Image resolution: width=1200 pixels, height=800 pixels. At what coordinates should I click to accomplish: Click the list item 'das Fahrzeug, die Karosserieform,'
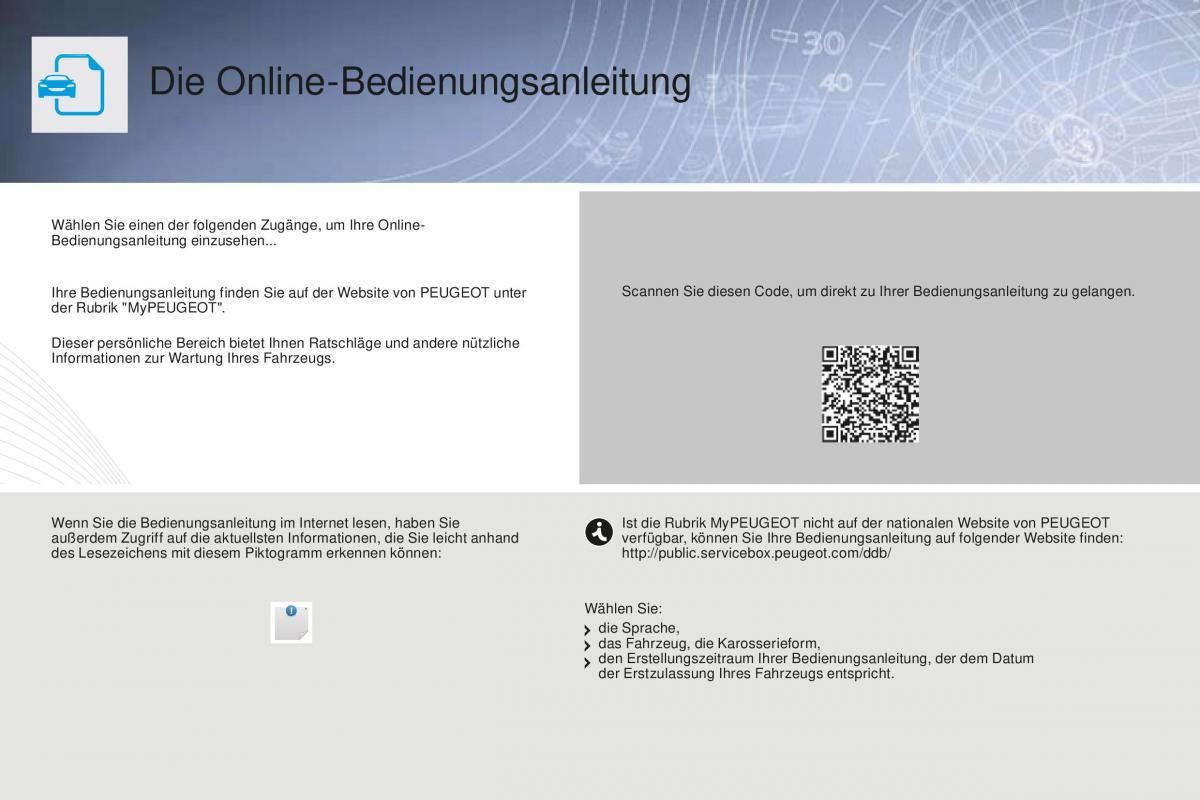(709, 643)
